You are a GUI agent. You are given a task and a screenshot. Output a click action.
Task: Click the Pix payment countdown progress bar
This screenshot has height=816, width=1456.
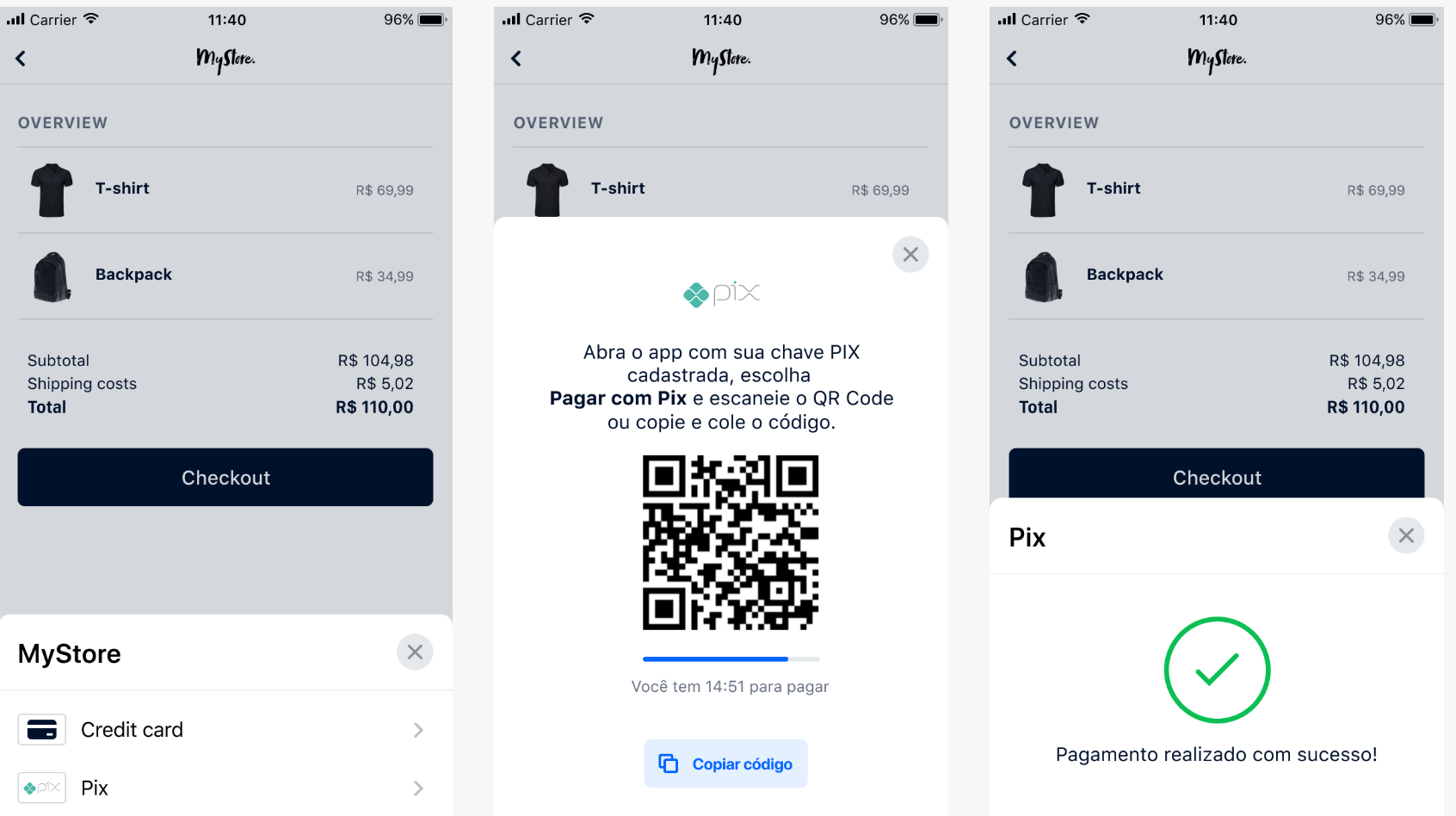pyautogui.click(x=731, y=659)
